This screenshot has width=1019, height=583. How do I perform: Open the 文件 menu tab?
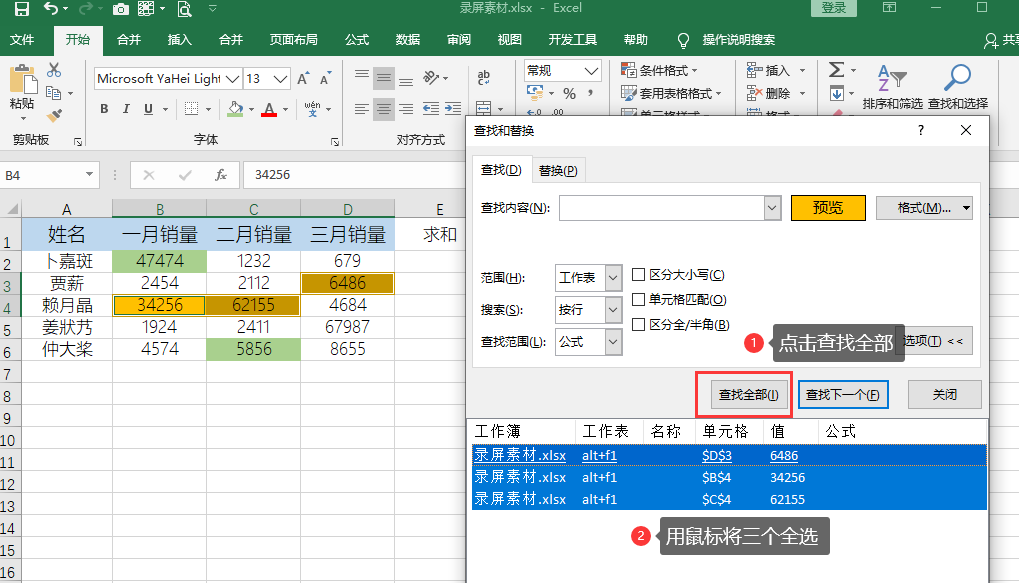click(x=22, y=40)
